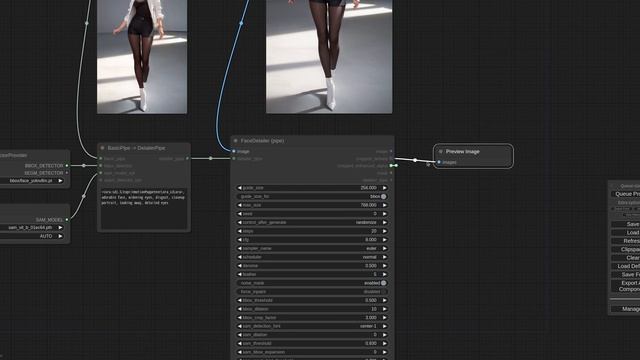Open scheduler normal dropdown
The image size is (640, 360).
tap(312, 257)
